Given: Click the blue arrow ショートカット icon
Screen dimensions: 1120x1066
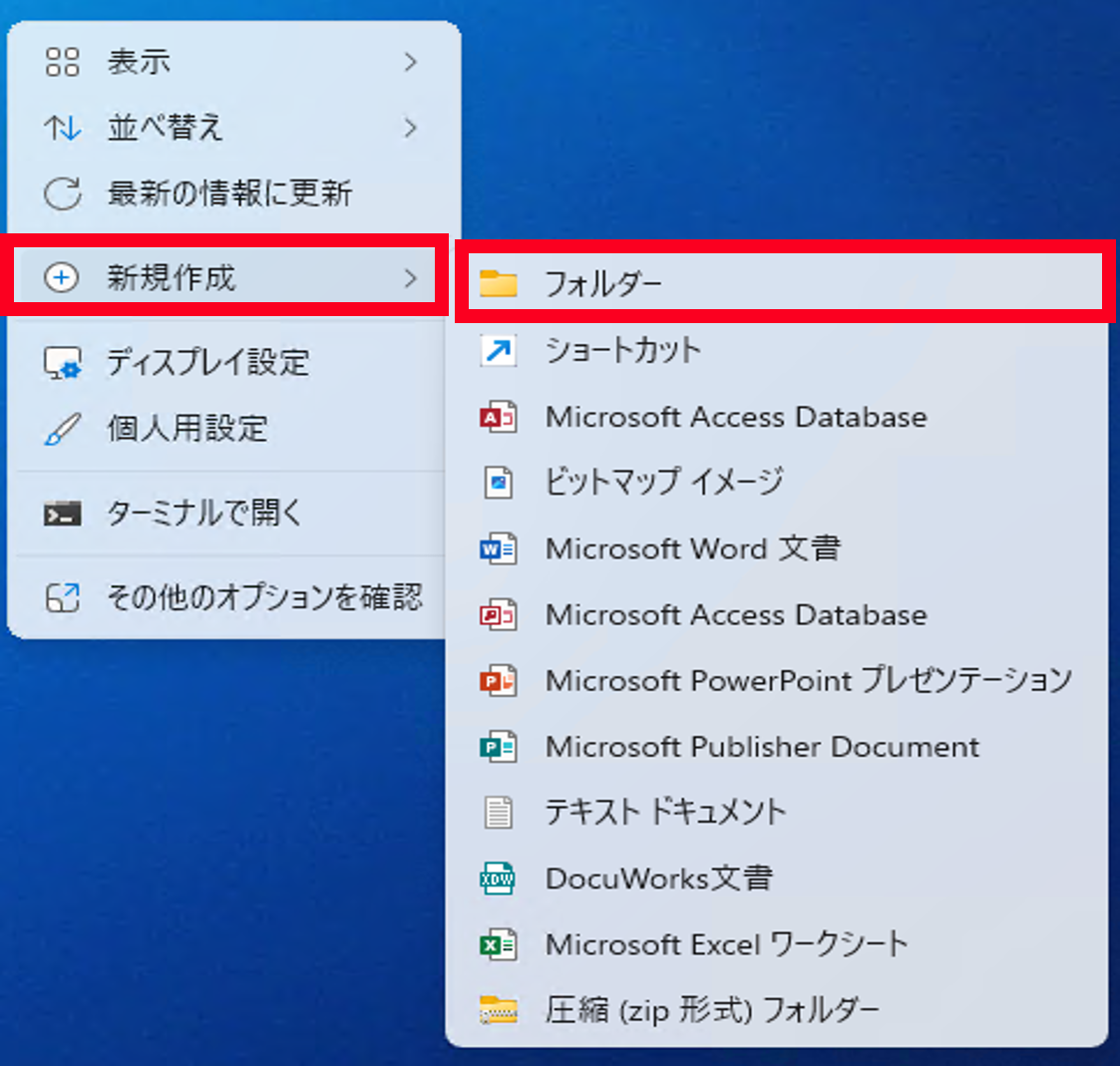Looking at the screenshot, I should click(x=498, y=350).
